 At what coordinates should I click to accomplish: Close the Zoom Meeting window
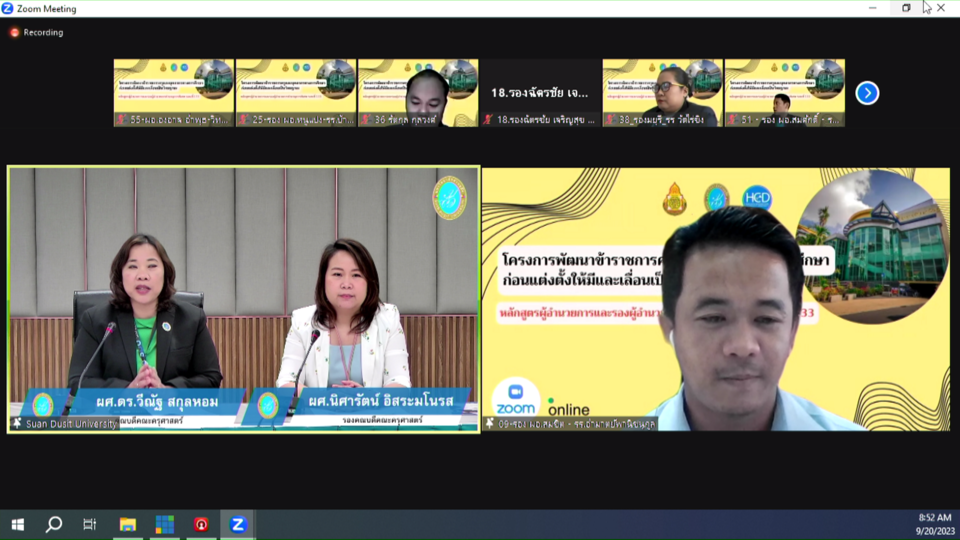point(941,8)
